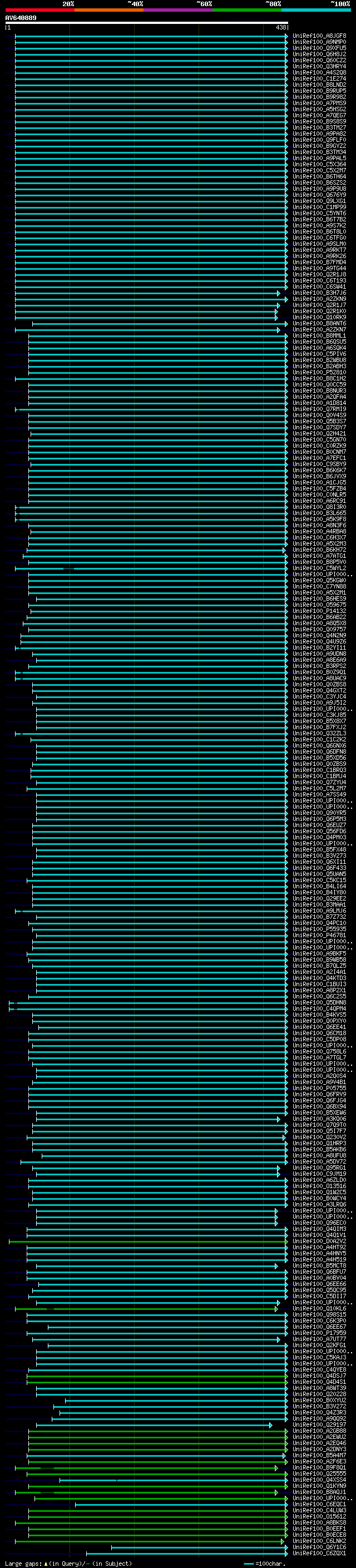Select hit label UniRef100_B3RPS2
This screenshot has width=356, height=1568.
(x=319, y=666)
